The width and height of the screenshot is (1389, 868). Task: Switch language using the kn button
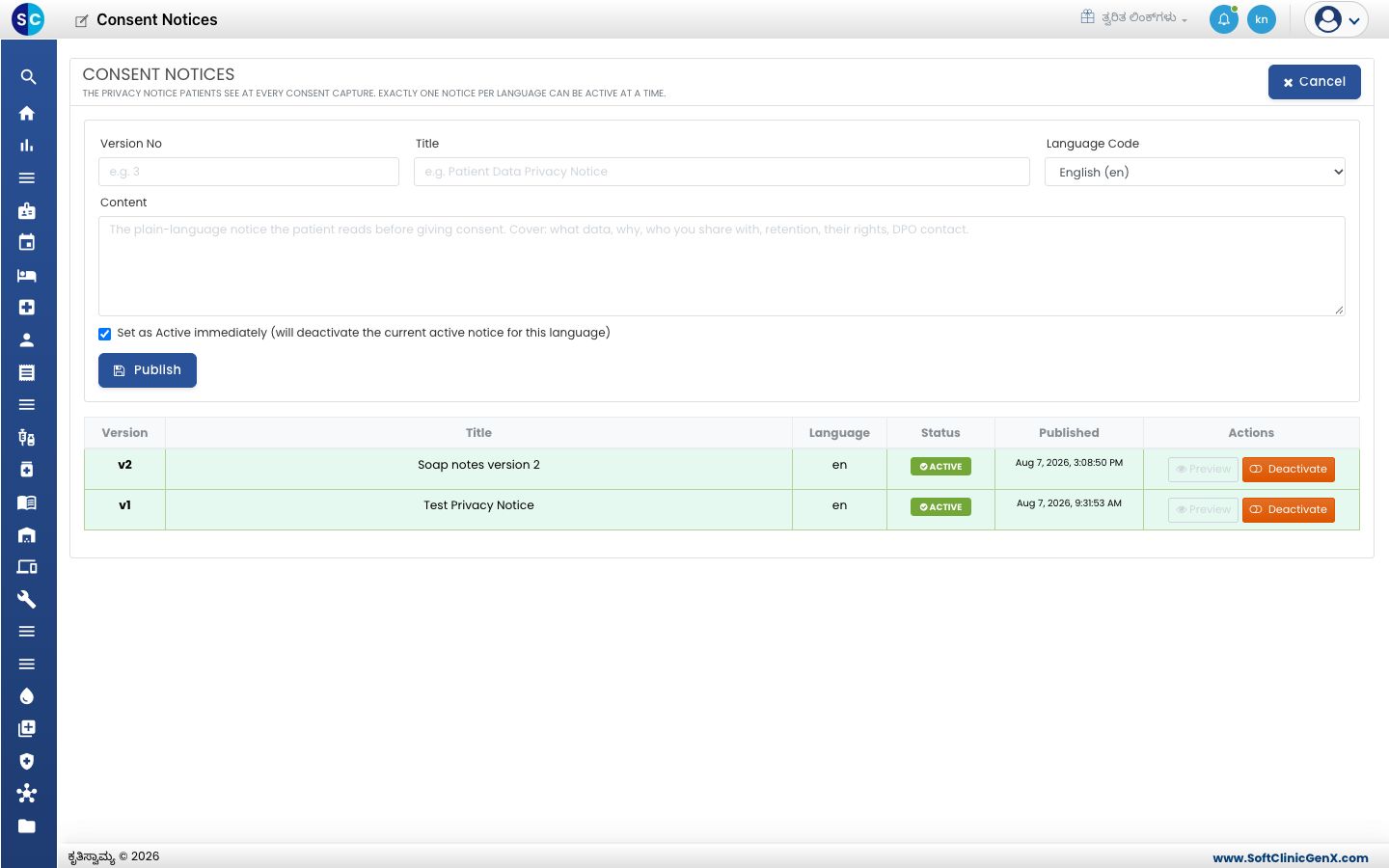[1262, 19]
